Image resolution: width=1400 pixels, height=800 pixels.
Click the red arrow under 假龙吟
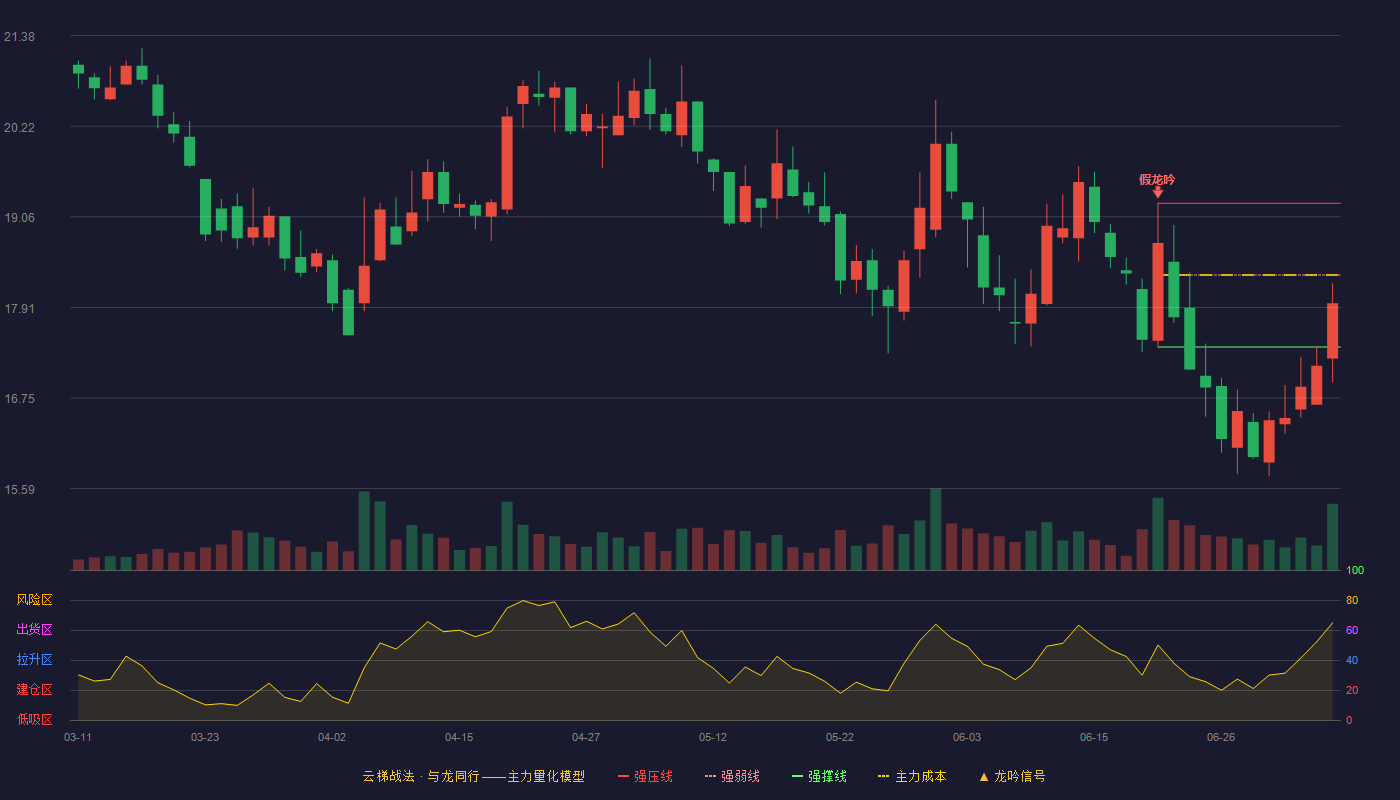(1158, 192)
